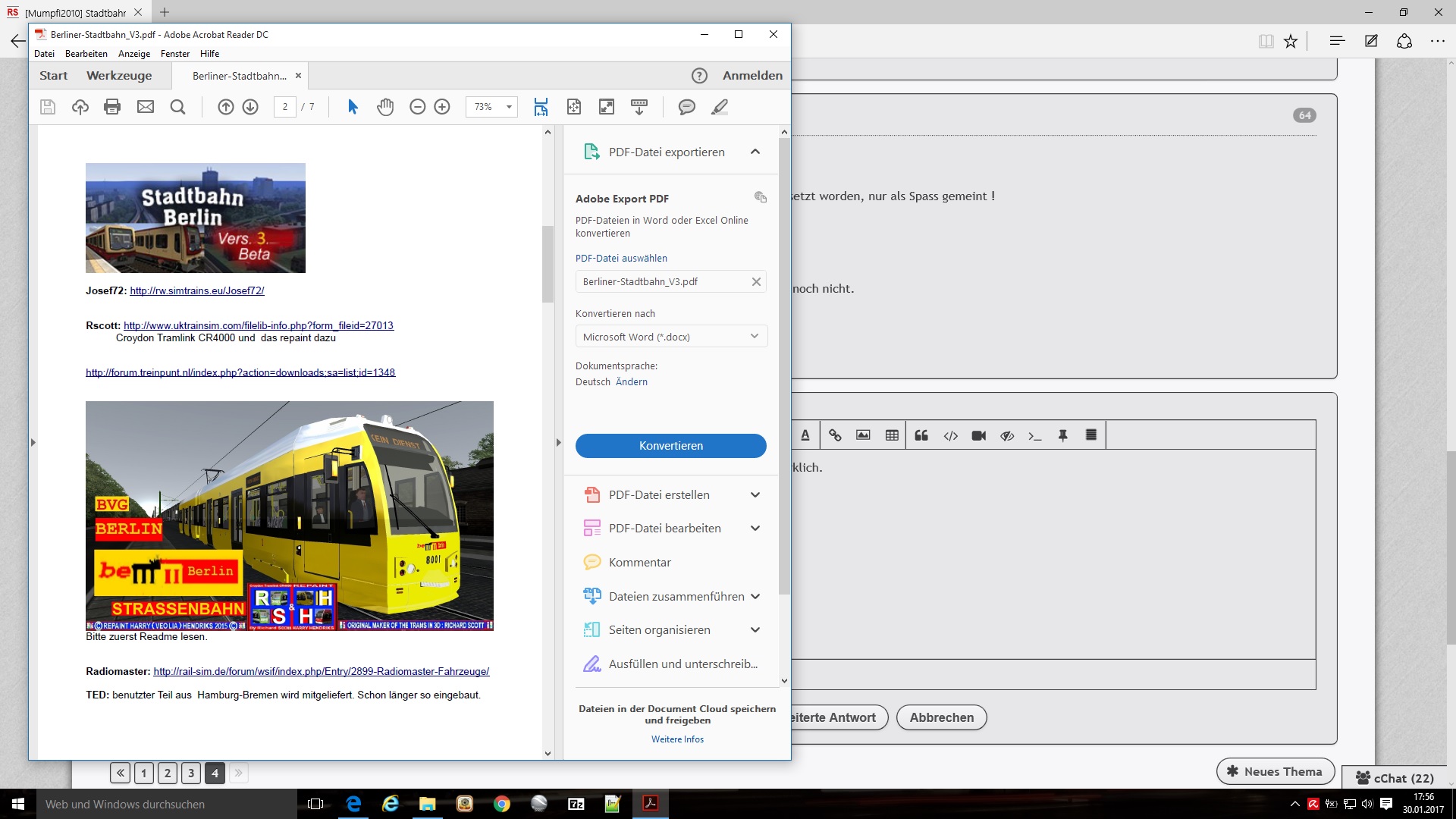This screenshot has height=819, width=1456.
Task: Click the fit width scrolling icon
Action: pos(541,107)
